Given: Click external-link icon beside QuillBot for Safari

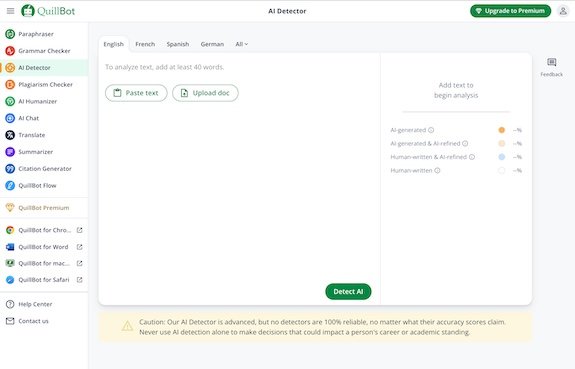Looking at the screenshot, I should tap(80, 280).
